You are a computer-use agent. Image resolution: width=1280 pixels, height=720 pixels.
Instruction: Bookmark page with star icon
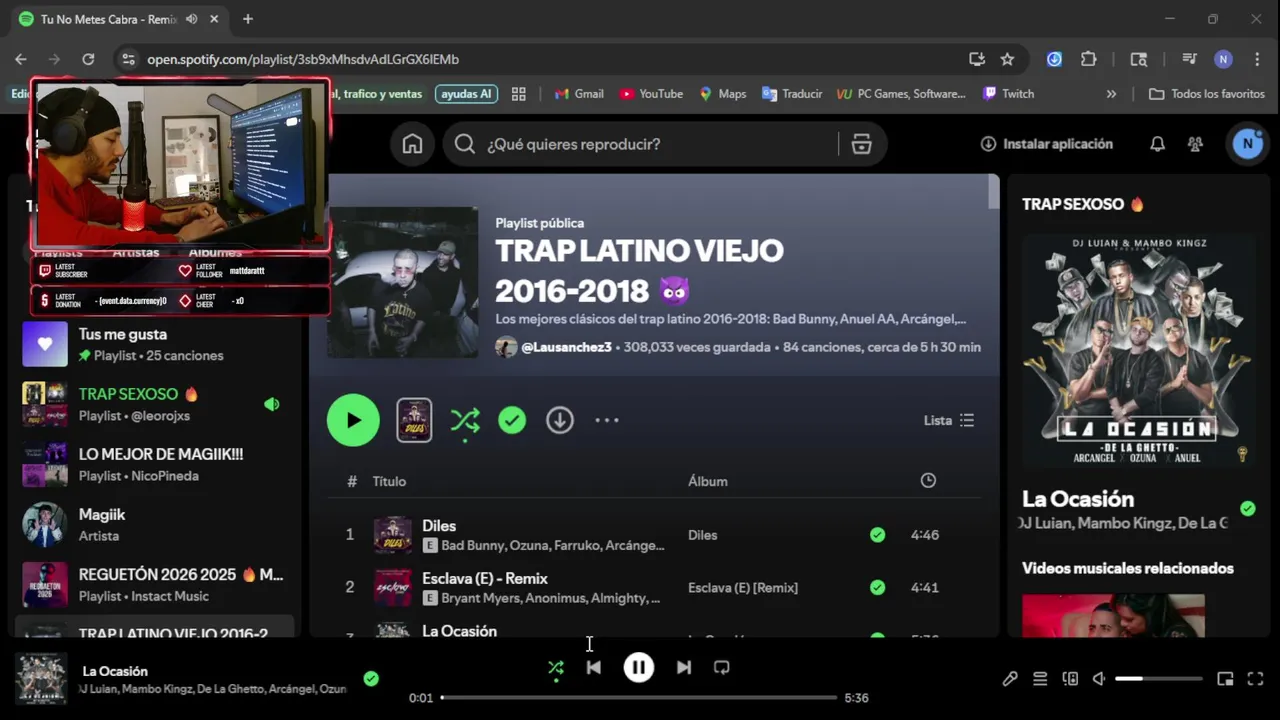click(1007, 59)
